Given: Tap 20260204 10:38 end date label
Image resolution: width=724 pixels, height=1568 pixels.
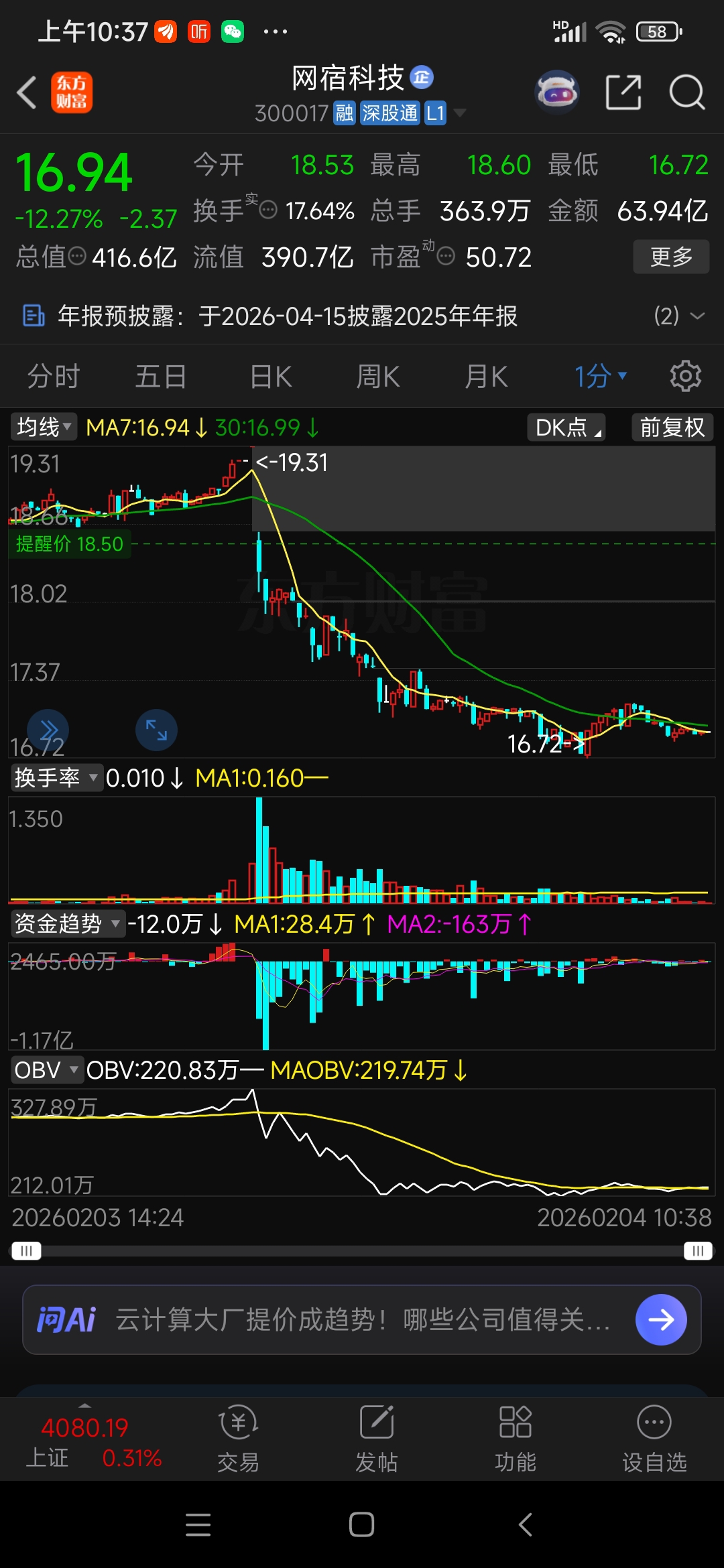Looking at the screenshot, I should click(624, 1217).
